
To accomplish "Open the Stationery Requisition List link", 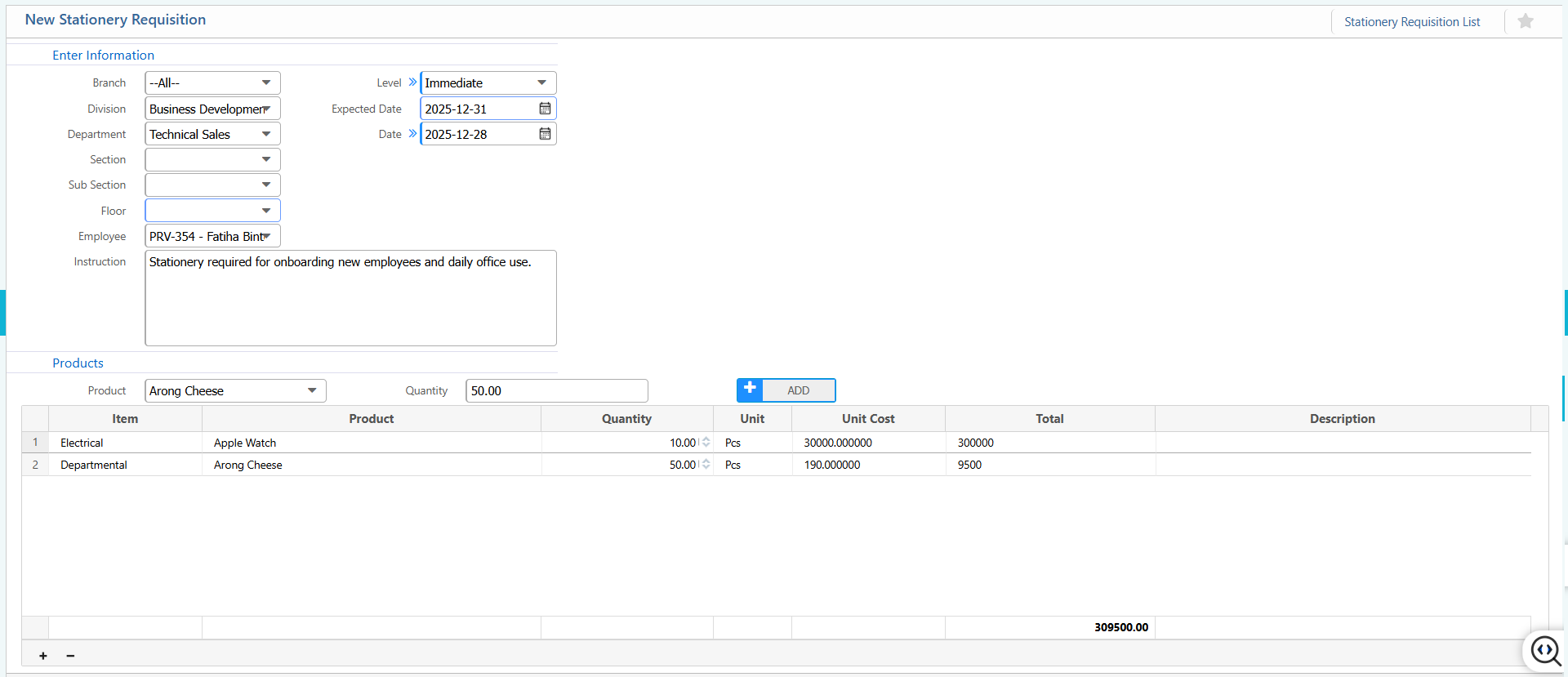I will pyautogui.click(x=1412, y=22).
